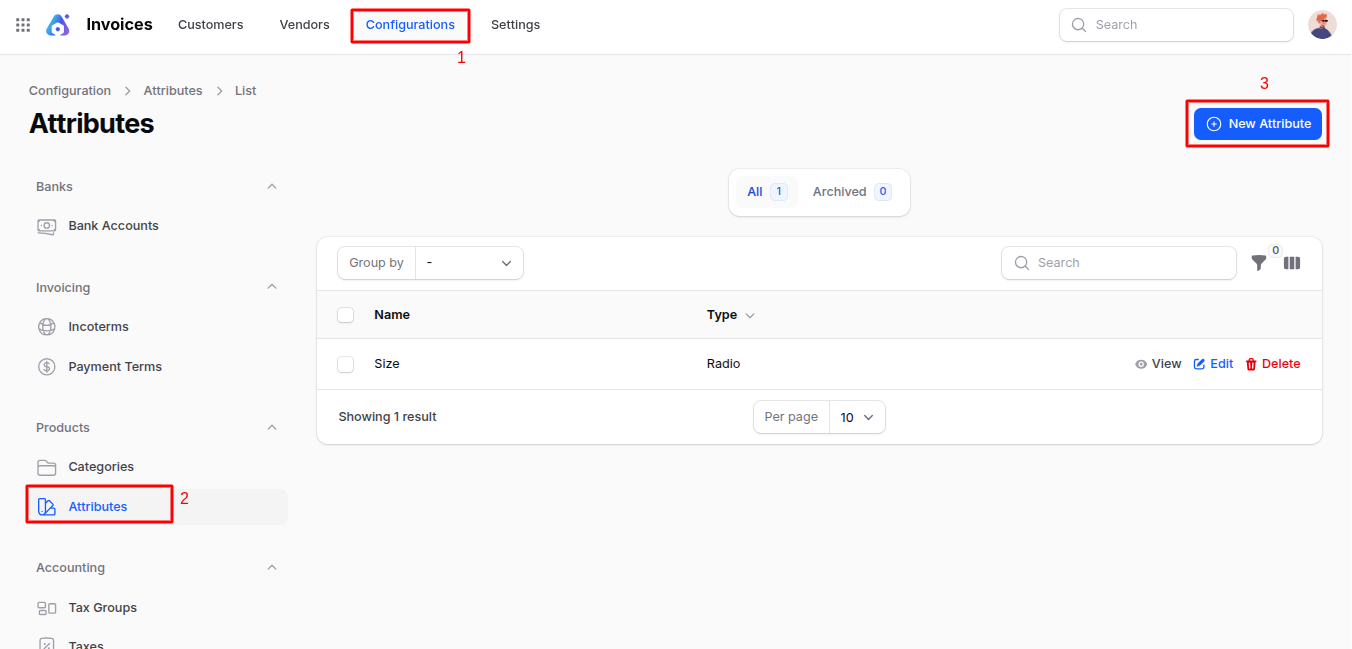Viewport: 1352px width, 649px height.
Task: Delete the Size attribute
Action: [1272, 364]
